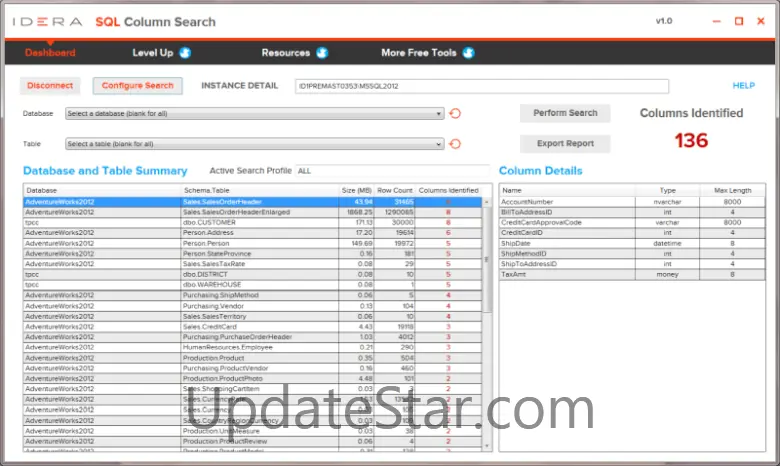Expand the Table selection dropdown
The image size is (780, 466).
(254, 144)
